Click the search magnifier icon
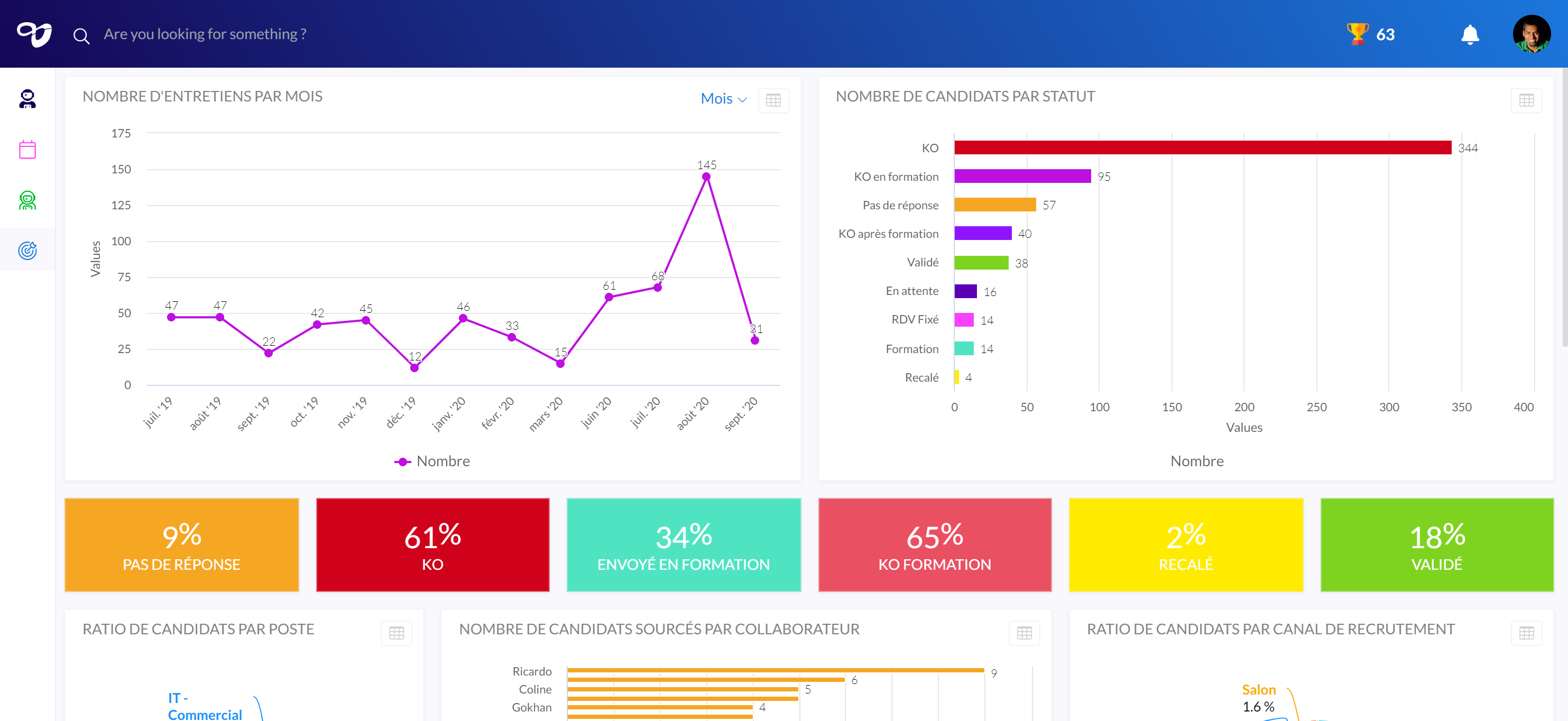Screen dimensions: 1568x721 click(81, 36)
